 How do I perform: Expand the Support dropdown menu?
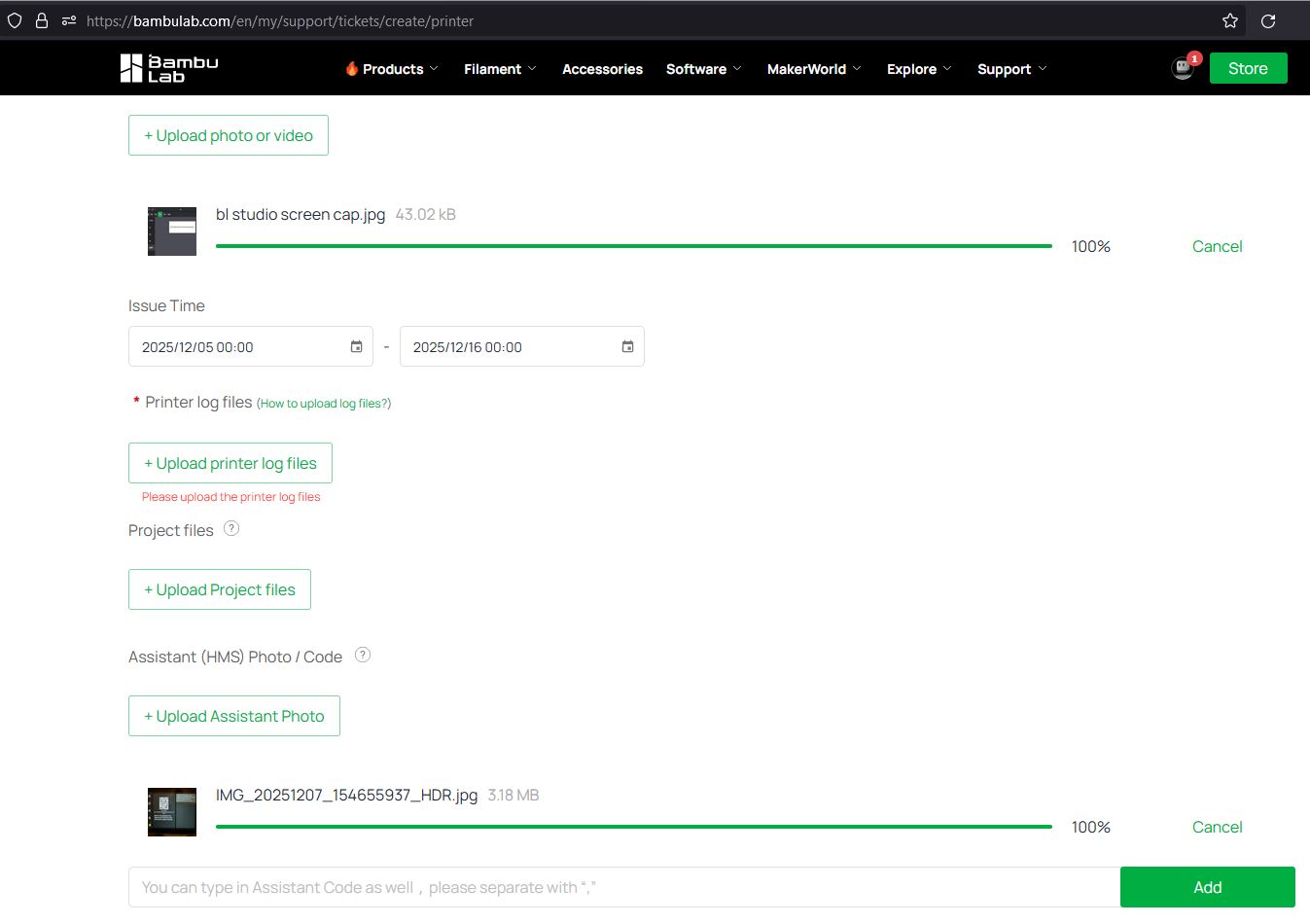[x=1011, y=69]
